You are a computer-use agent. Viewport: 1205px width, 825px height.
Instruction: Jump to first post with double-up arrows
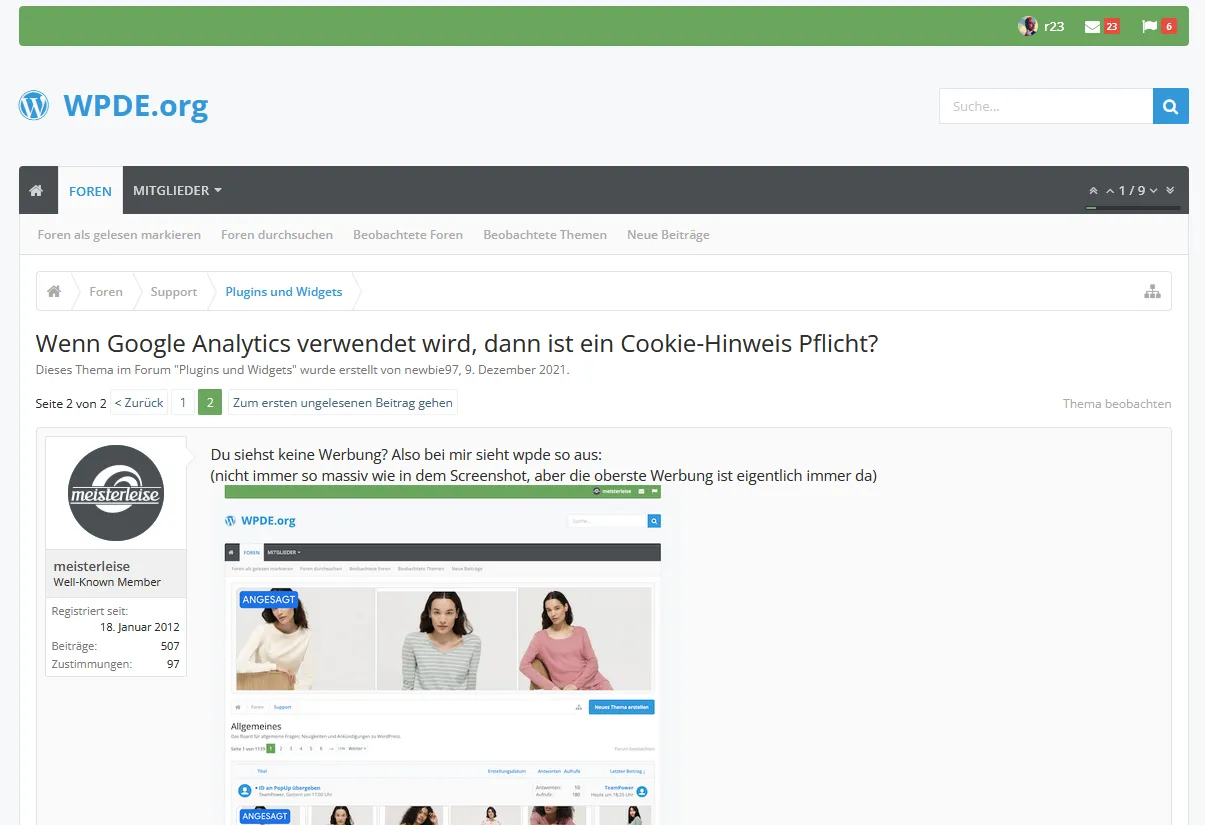coord(1093,191)
